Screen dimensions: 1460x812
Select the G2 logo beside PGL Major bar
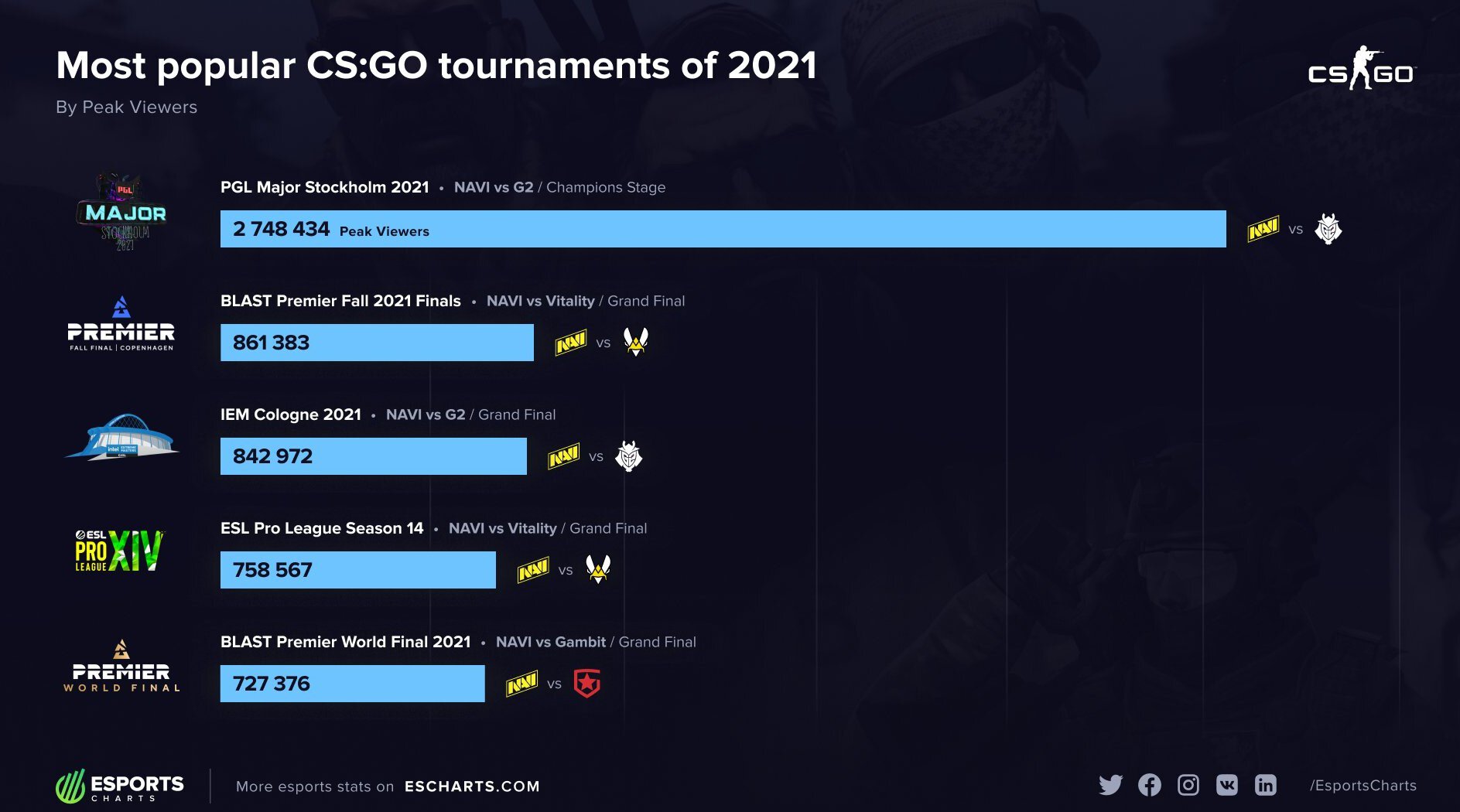(x=1328, y=229)
